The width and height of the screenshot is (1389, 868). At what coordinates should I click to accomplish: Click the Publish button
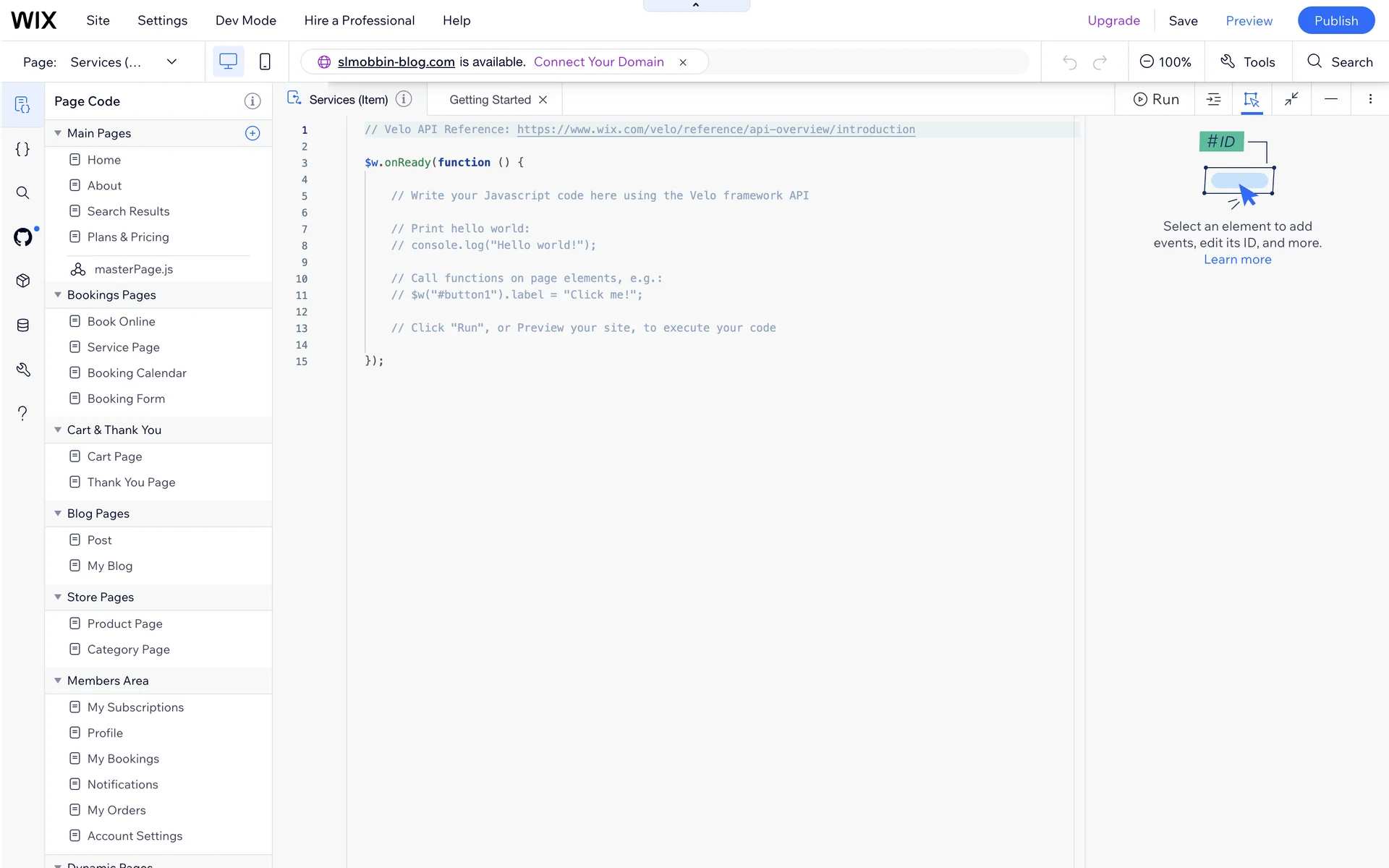click(1335, 20)
